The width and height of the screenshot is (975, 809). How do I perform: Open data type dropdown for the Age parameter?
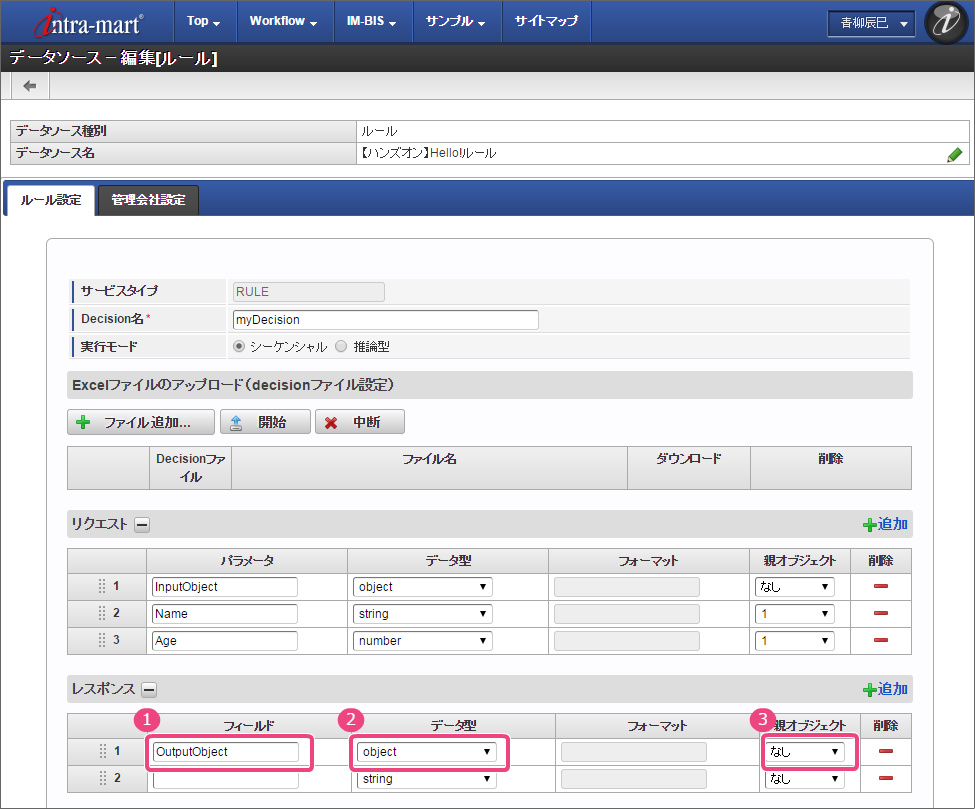(422, 641)
